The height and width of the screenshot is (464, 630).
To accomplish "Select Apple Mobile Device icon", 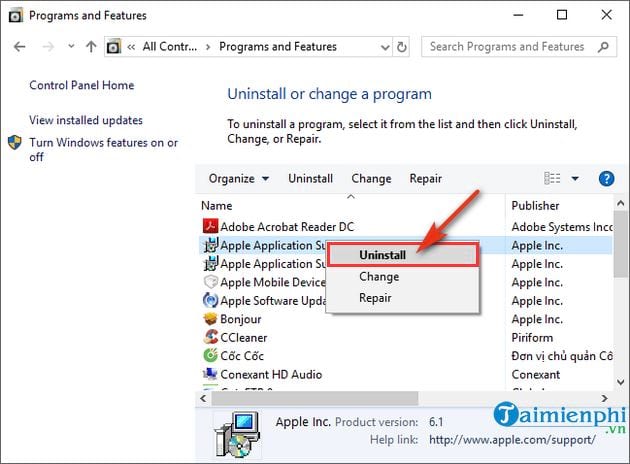I will coord(211,282).
